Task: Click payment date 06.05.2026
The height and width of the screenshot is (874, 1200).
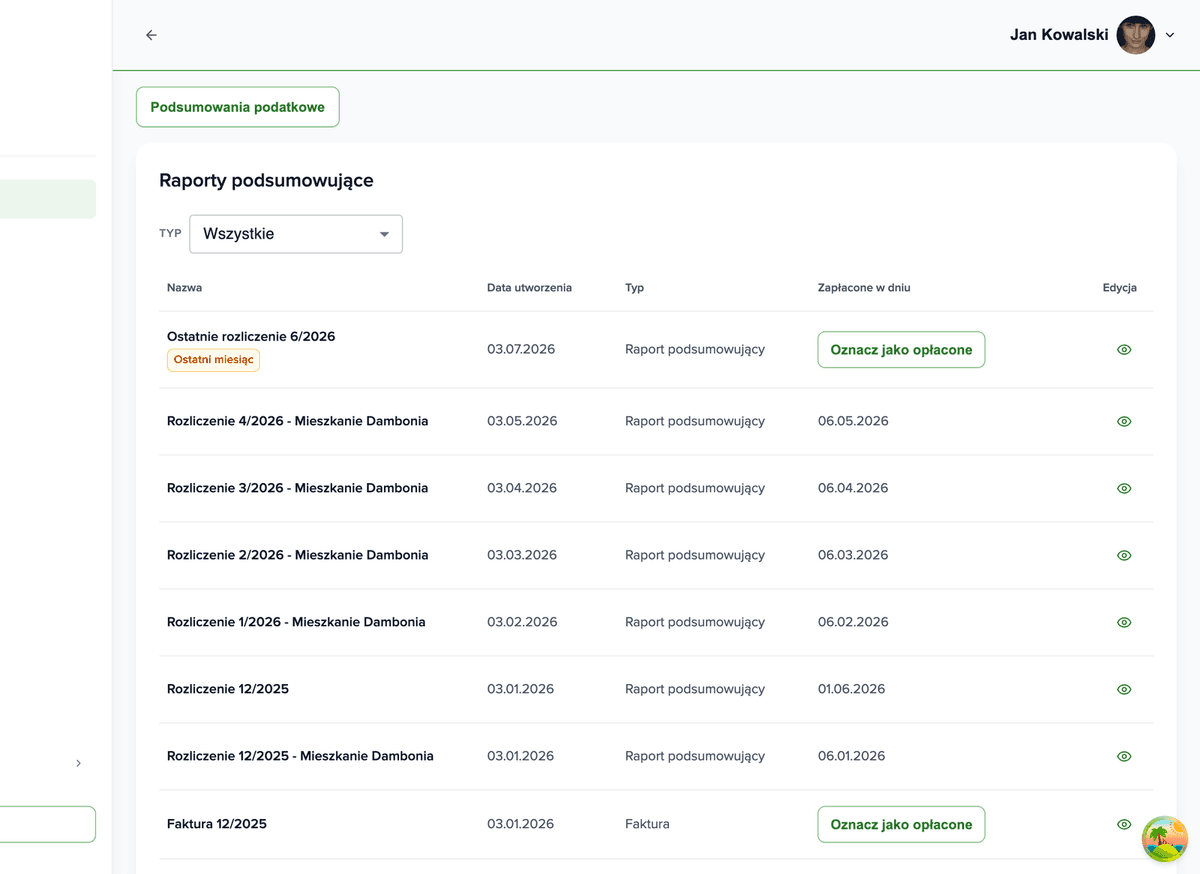Action: coord(853,421)
